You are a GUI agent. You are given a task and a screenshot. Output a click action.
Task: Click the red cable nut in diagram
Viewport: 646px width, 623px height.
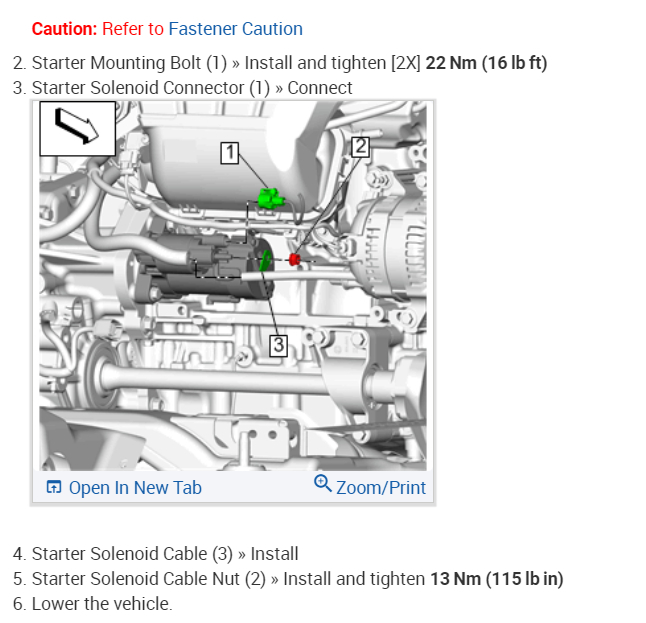coord(294,260)
